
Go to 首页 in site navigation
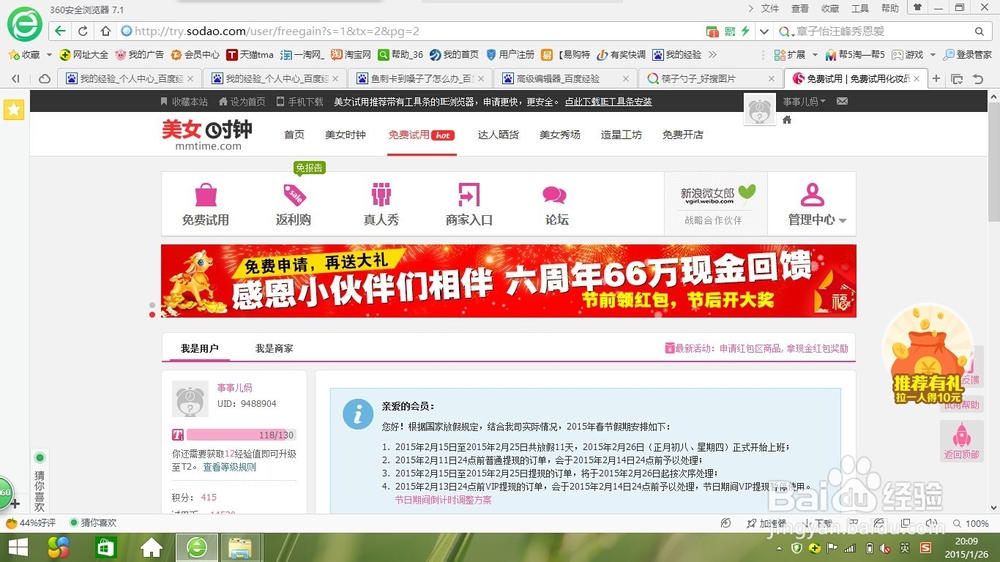click(294, 135)
